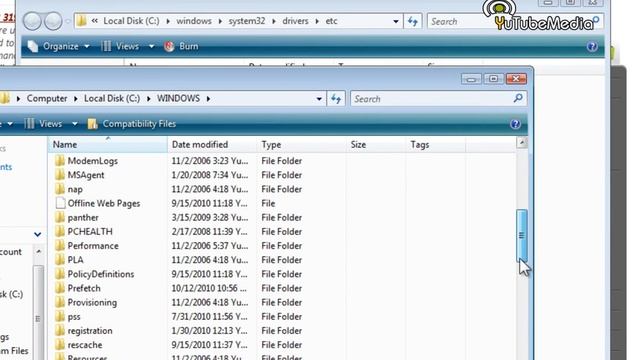Select the Offline Web Pages file icon
The image size is (640, 360).
click(x=60, y=203)
